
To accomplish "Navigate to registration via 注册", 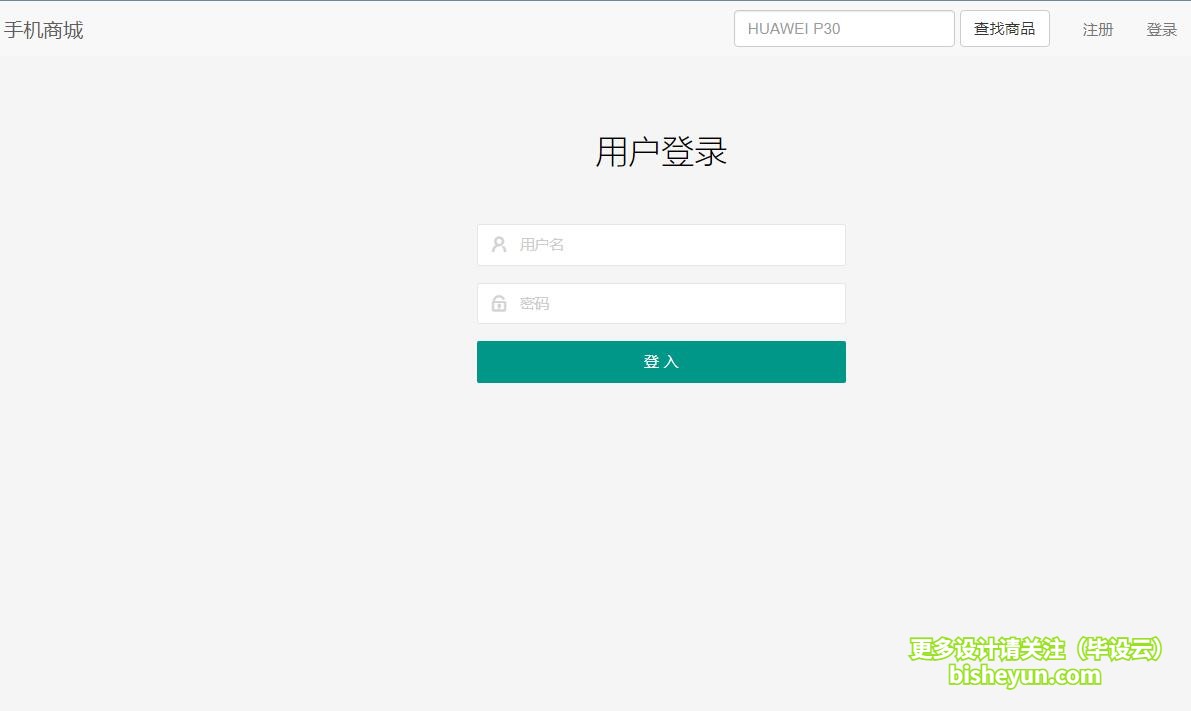I will pyautogui.click(x=1097, y=30).
